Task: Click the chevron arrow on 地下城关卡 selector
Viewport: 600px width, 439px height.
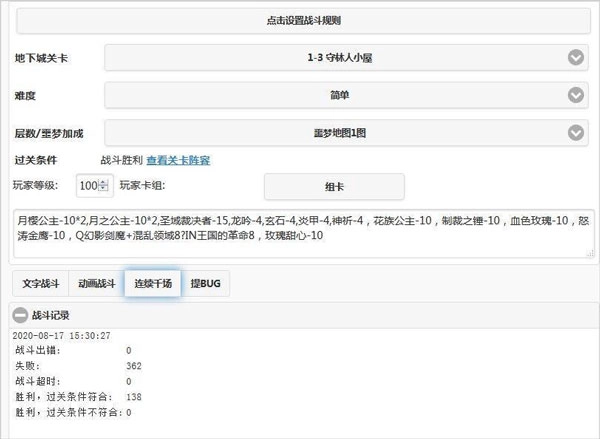Action: 575,58
